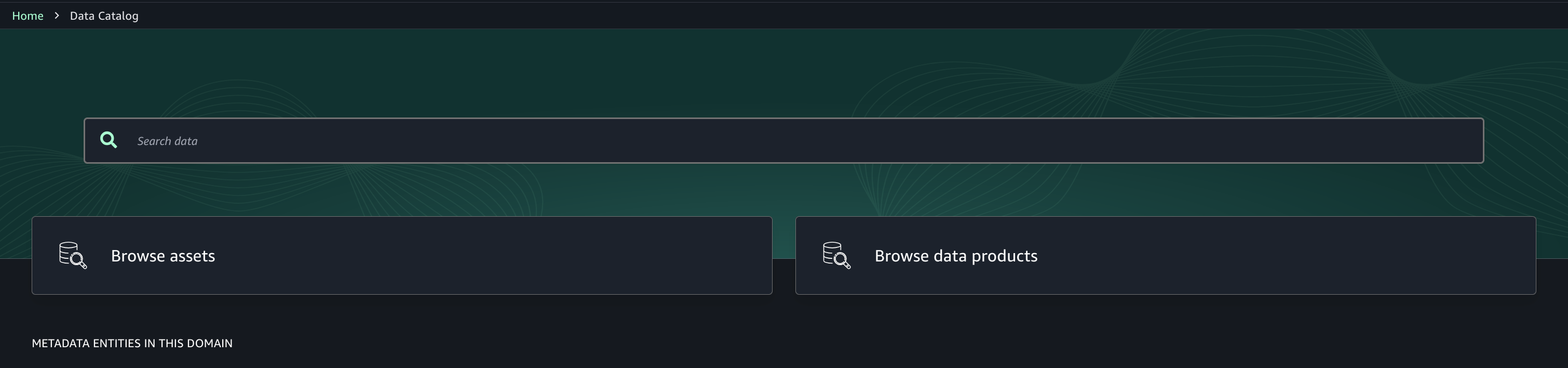
Task: Click the Browse data products database icon
Action: pos(836,255)
